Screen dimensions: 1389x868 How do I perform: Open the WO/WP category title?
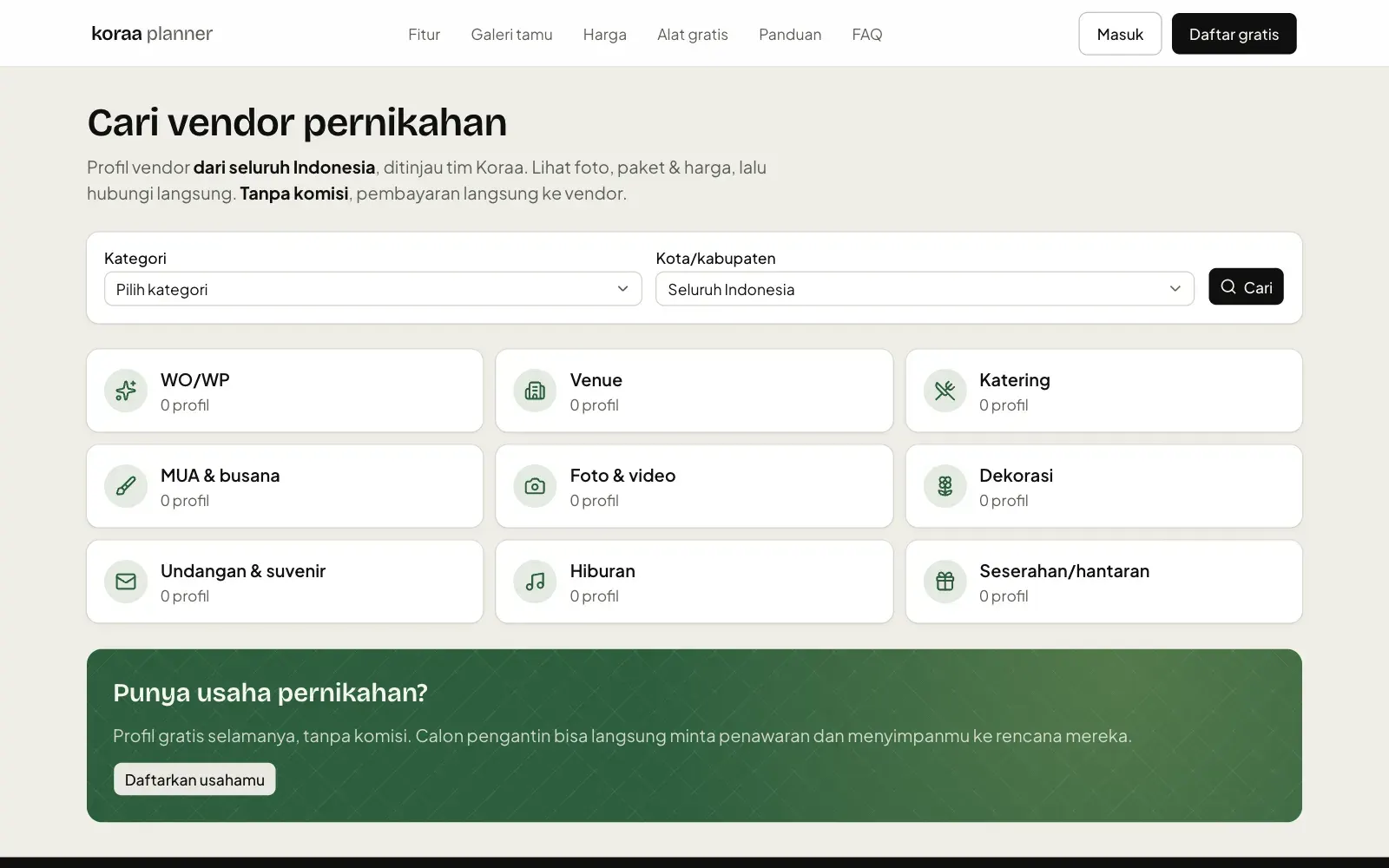tap(195, 380)
